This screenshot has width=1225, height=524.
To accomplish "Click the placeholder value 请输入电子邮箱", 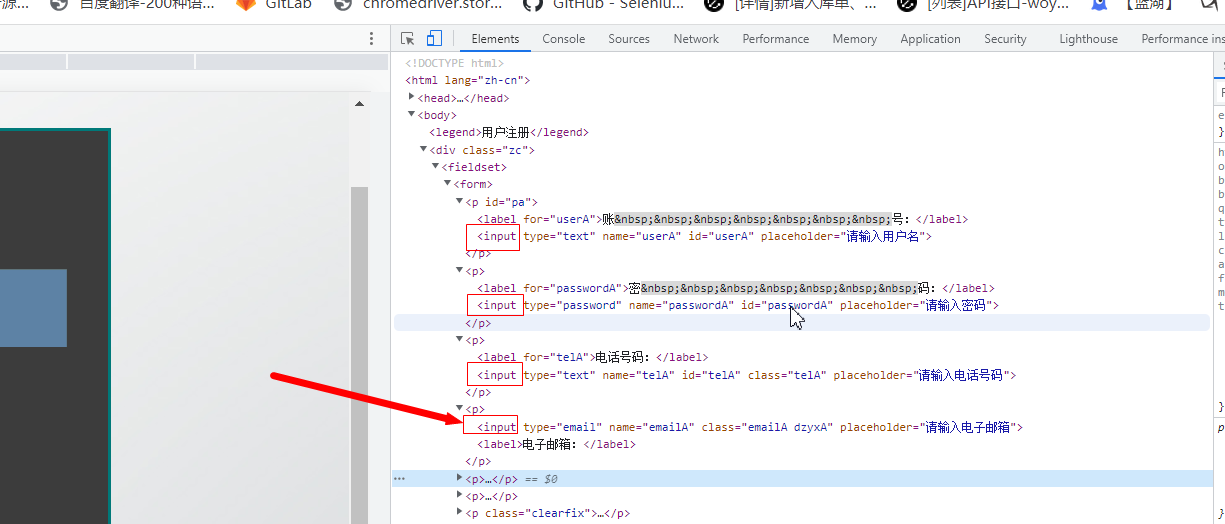I will [970, 427].
